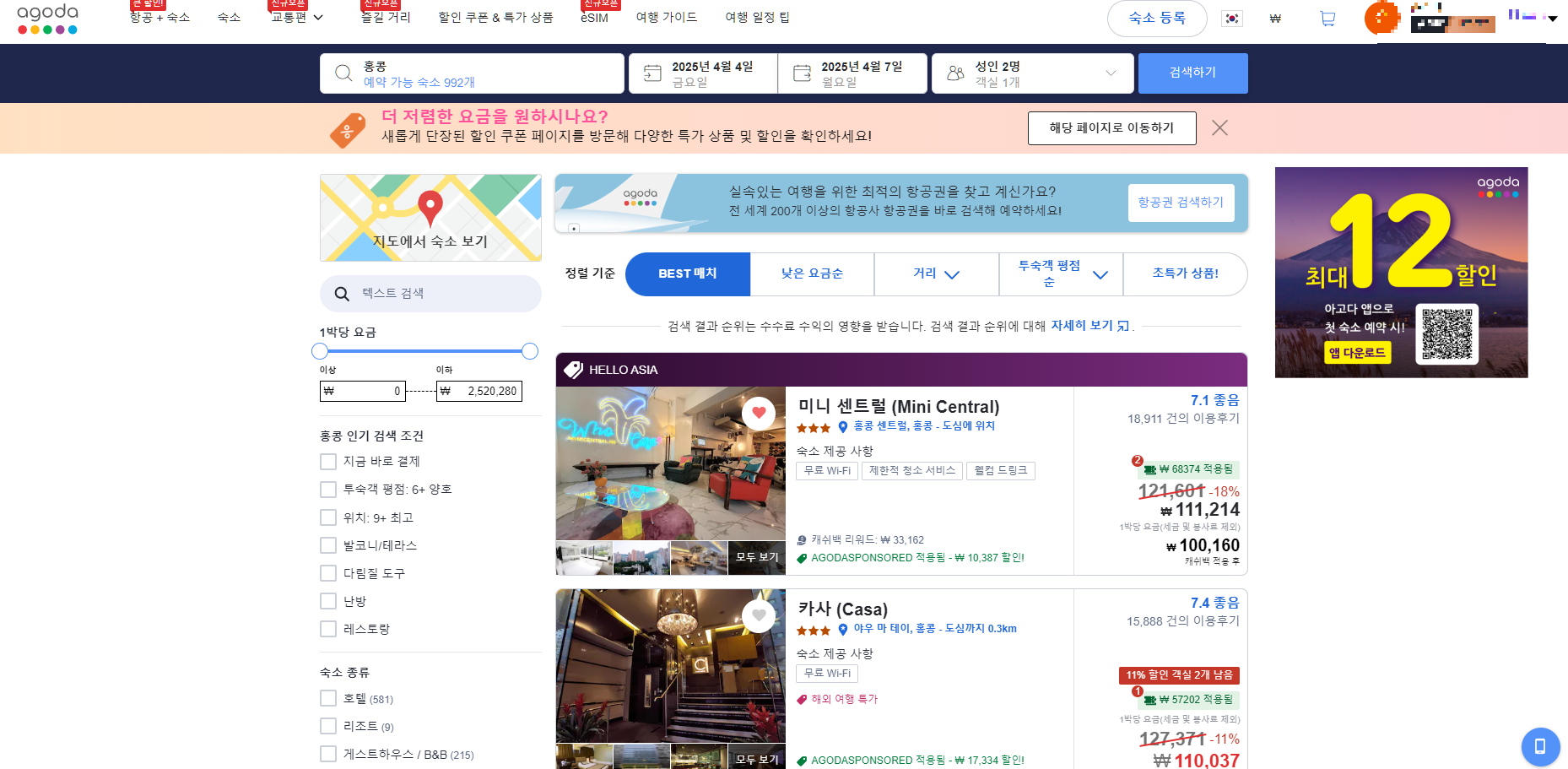Viewport: 1568px width, 769px height.
Task: Click the search magnifier in destination box
Action: point(343,73)
